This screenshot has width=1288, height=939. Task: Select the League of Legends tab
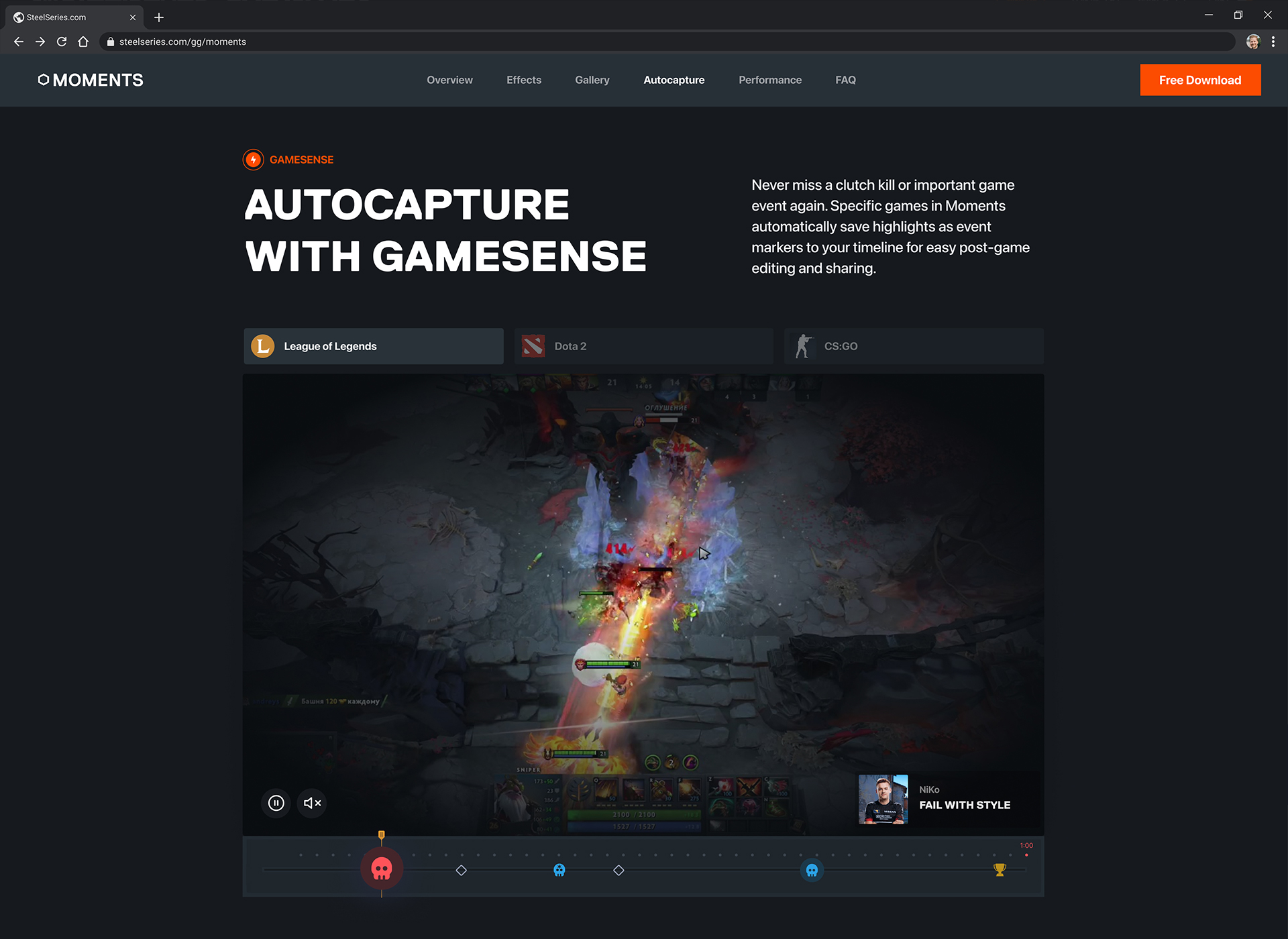click(373, 346)
